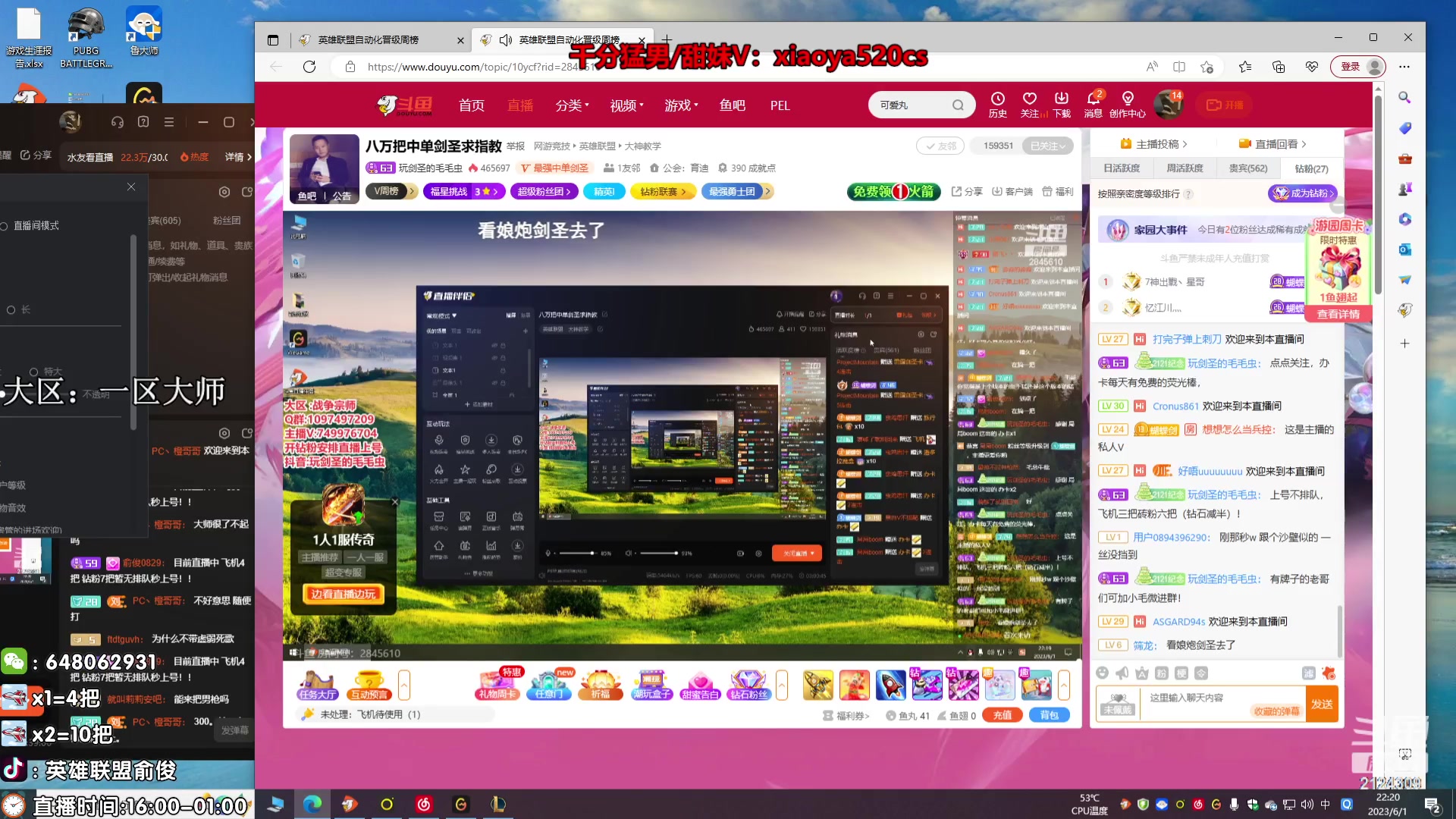Screen dimensions: 1456x819
Task: Click the user avatar in Douyu header
Action: tap(1168, 105)
